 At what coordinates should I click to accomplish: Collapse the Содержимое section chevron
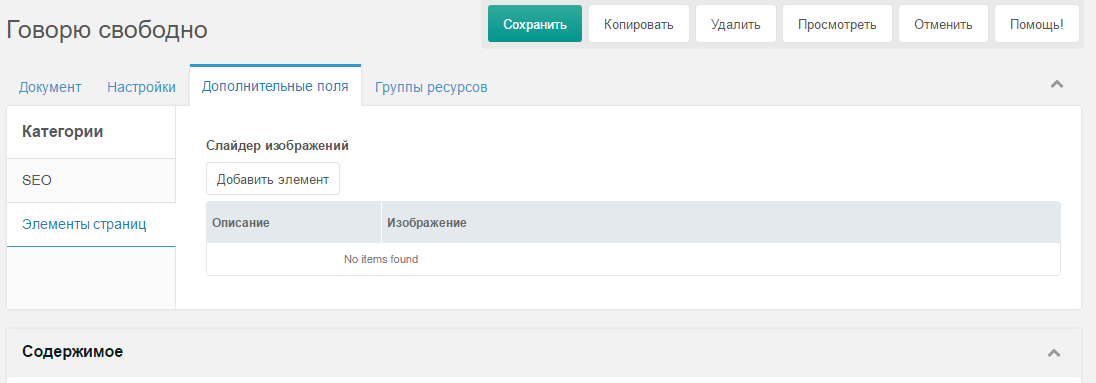pyautogui.click(x=1055, y=353)
